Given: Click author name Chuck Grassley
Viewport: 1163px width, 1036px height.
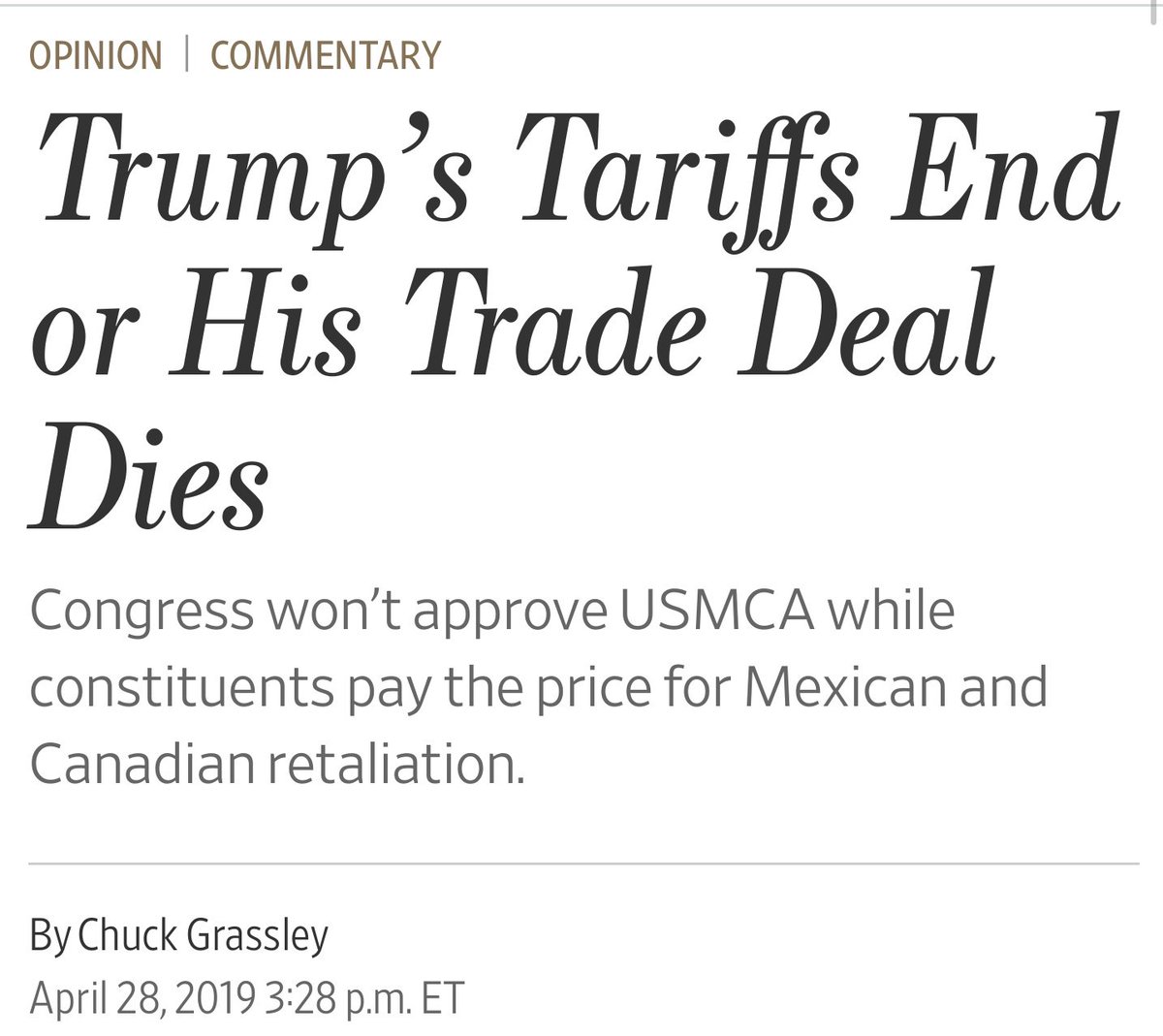Looking at the screenshot, I should (203, 936).
